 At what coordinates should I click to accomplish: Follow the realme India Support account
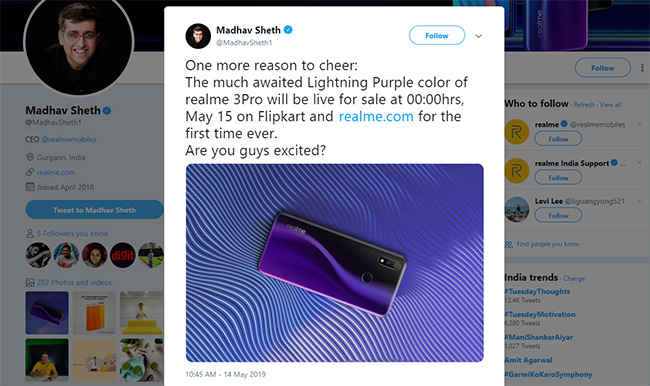pyautogui.click(x=558, y=178)
